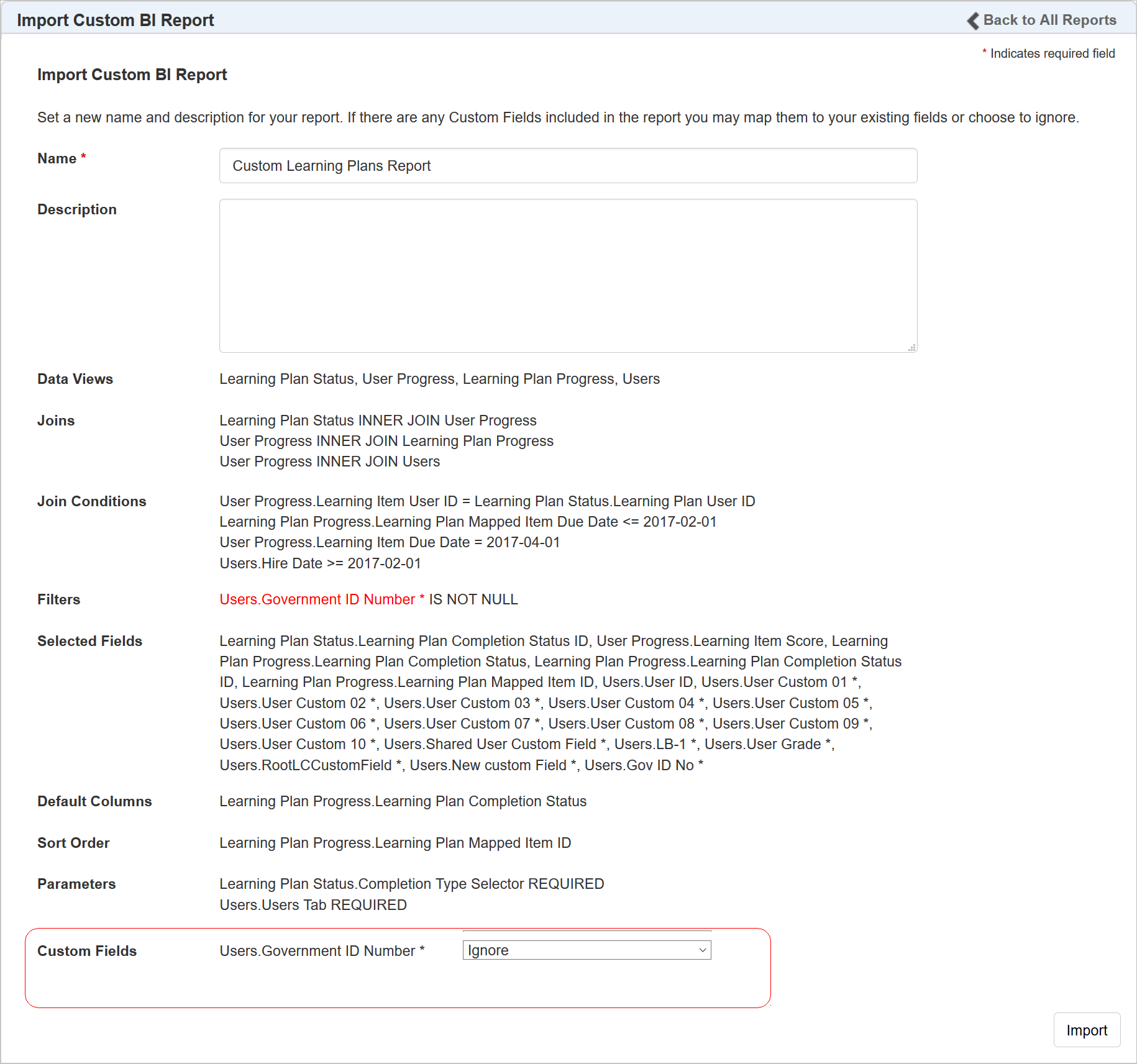
Task: Focus the Description text area
Action: 568,275
